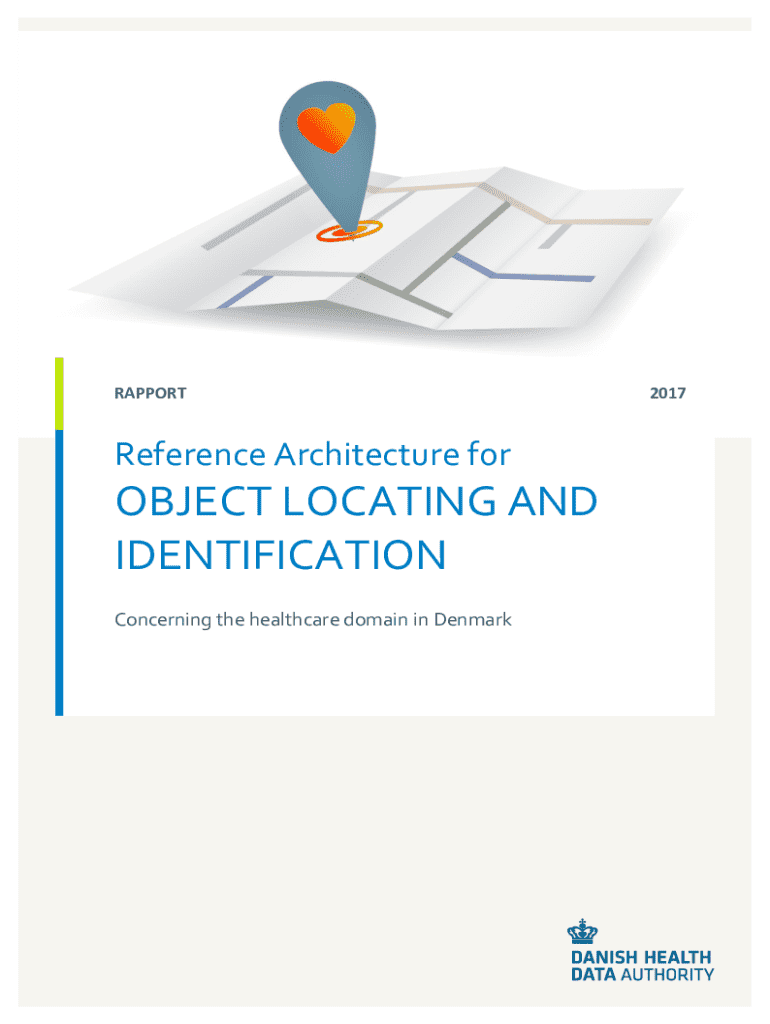Image resolution: width=770 pixels, height=1024 pixels.
Task: Click the "Reference Architecture for" heading
Action: pos(313,455)
